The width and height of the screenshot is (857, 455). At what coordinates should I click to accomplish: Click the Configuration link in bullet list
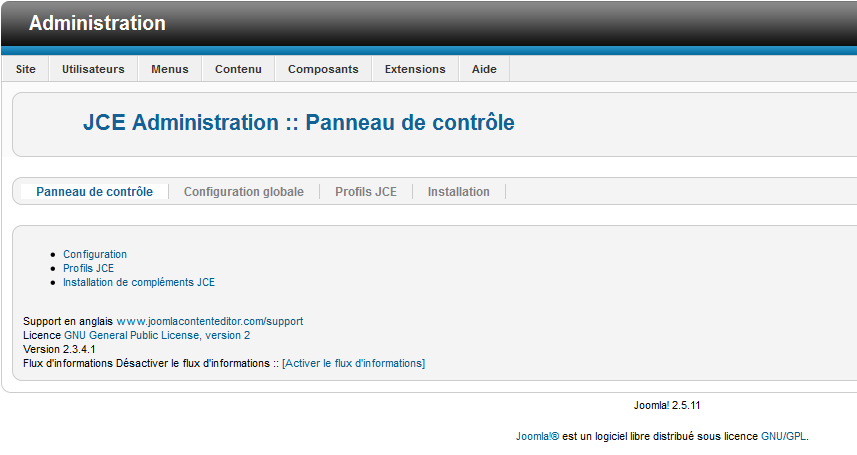[x=95, y=255]
